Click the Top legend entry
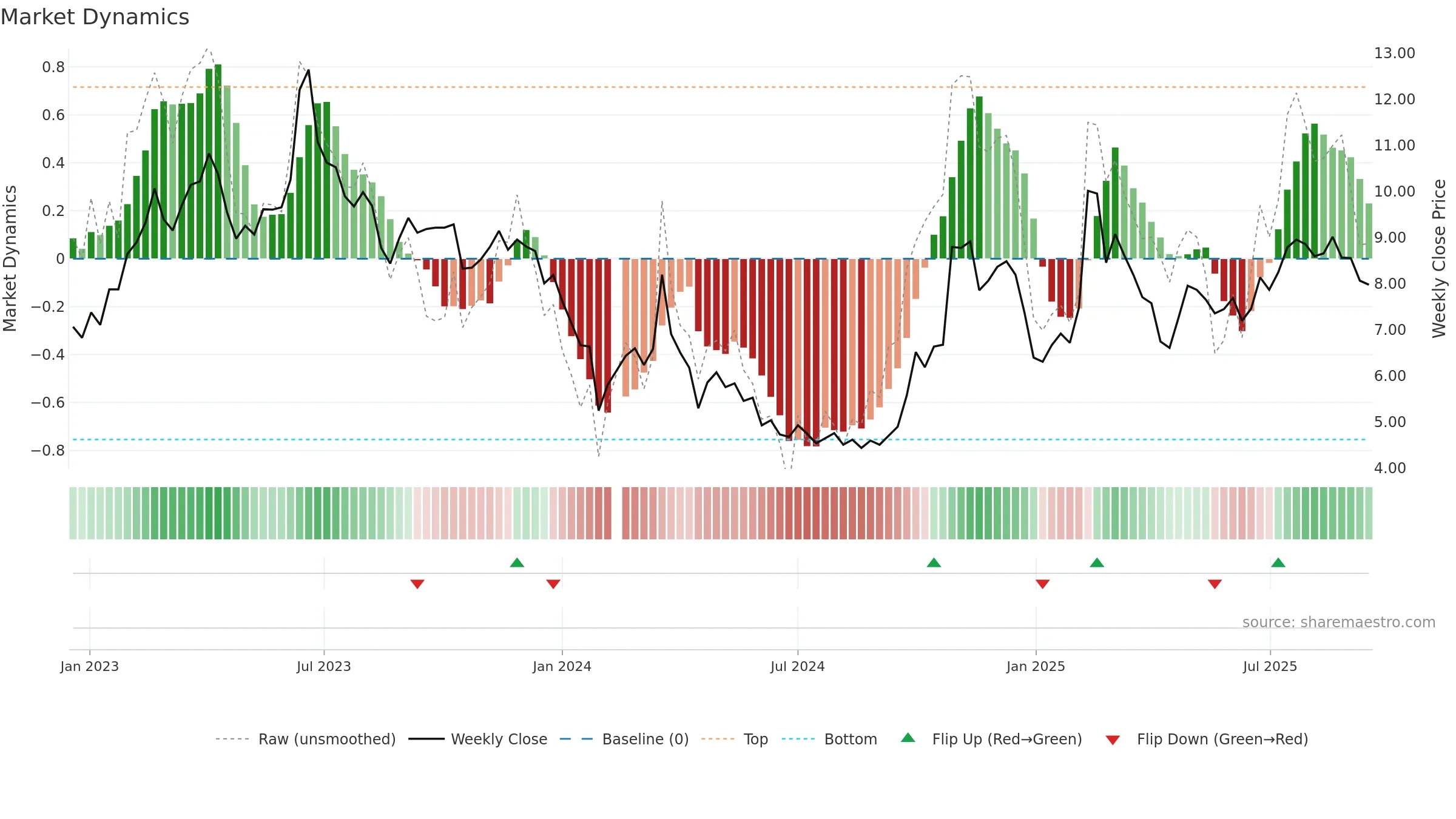 point(735,739)
